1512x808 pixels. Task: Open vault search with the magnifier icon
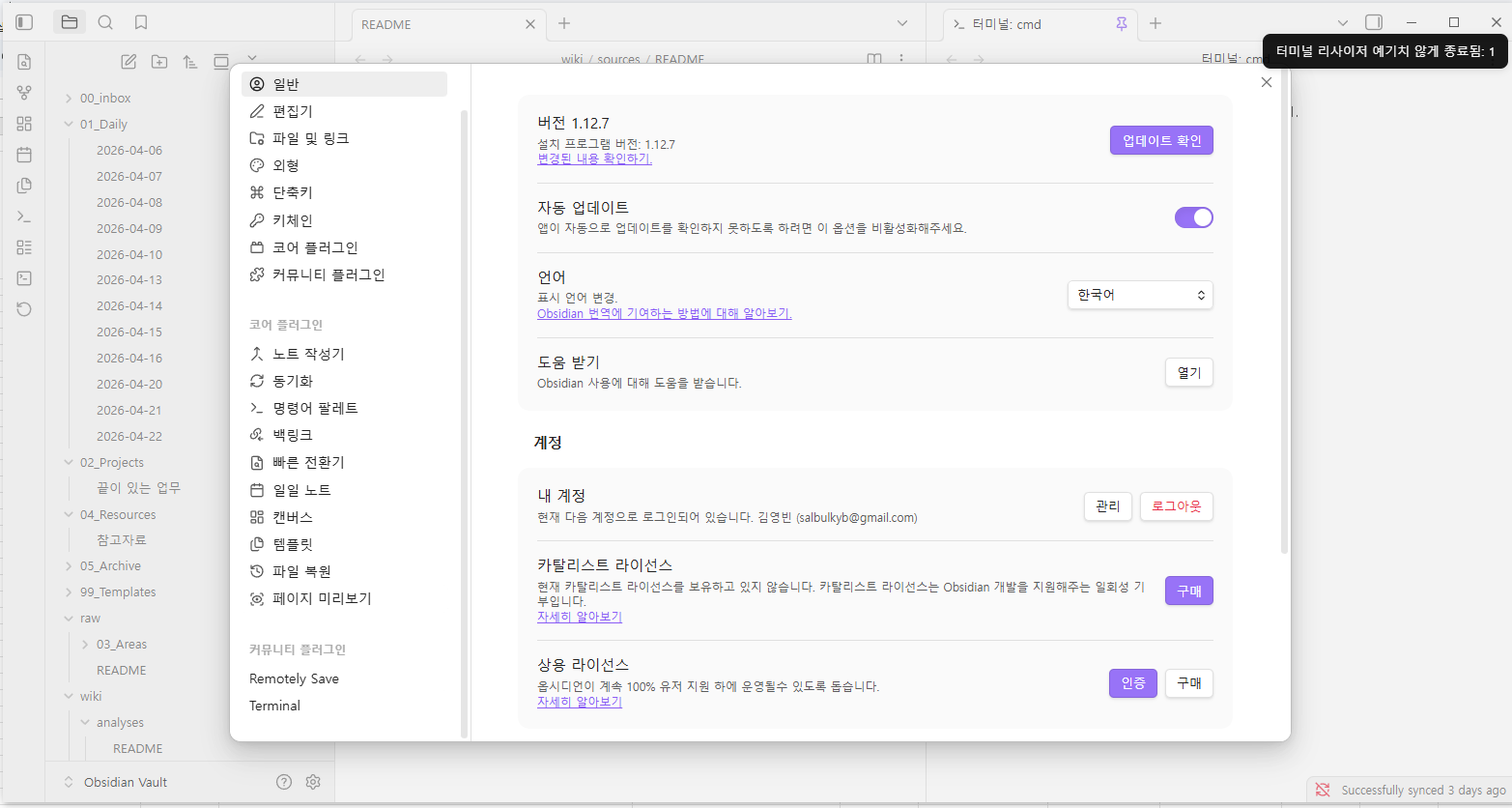pos(105,22)
